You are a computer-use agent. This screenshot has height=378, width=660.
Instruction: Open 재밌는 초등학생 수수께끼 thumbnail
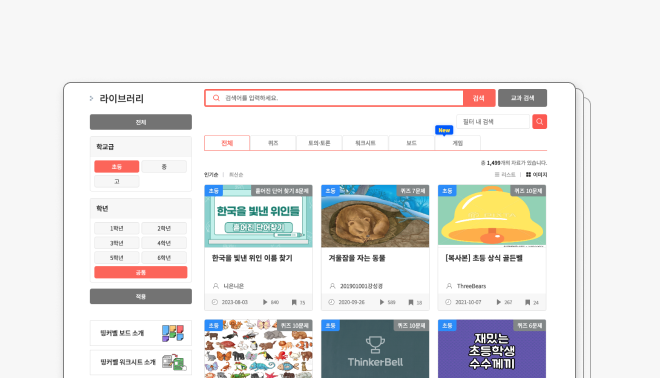492,349
